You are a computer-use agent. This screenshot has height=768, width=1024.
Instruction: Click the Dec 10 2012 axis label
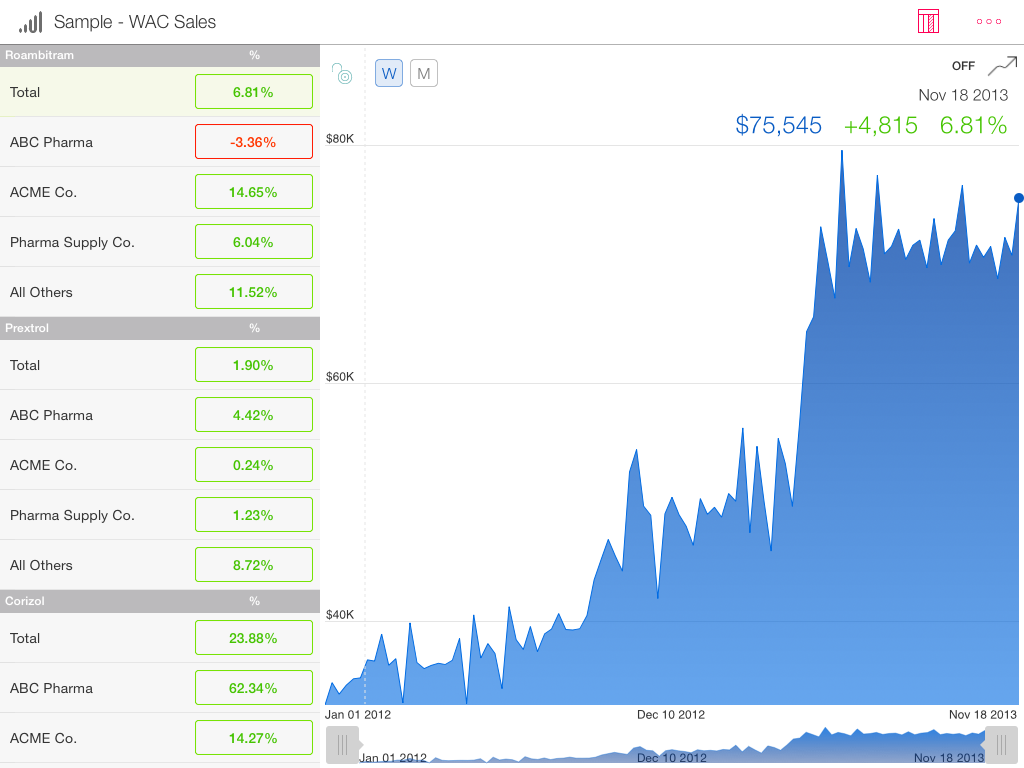tap(671, 714)
